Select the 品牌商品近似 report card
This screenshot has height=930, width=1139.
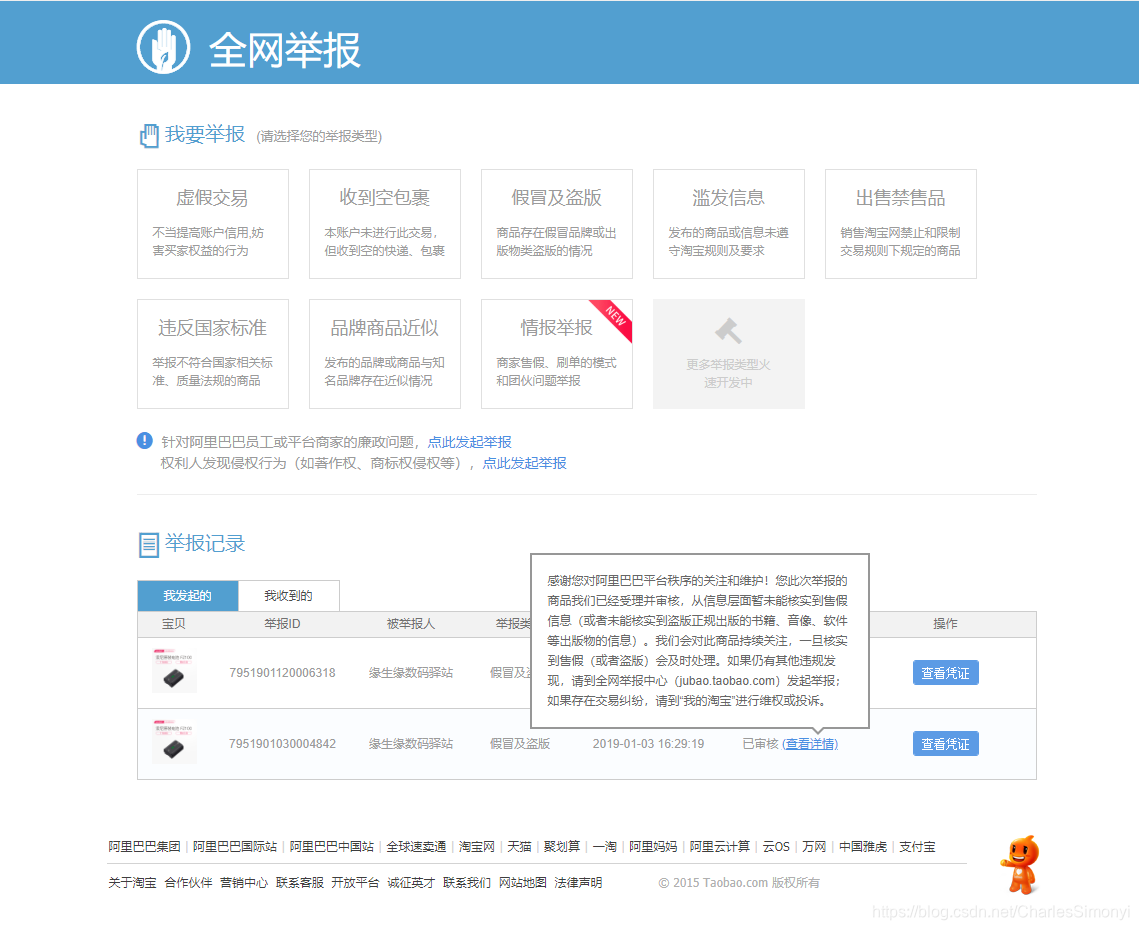point(385,354)
